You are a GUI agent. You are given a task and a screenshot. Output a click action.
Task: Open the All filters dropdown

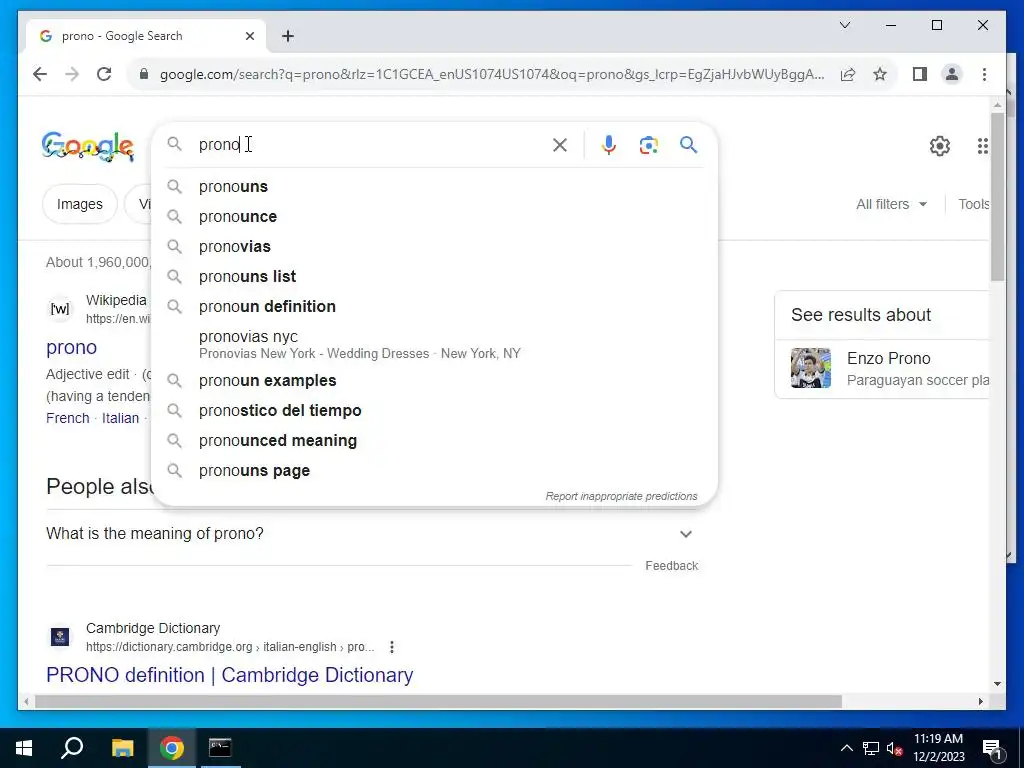[891, 204]
